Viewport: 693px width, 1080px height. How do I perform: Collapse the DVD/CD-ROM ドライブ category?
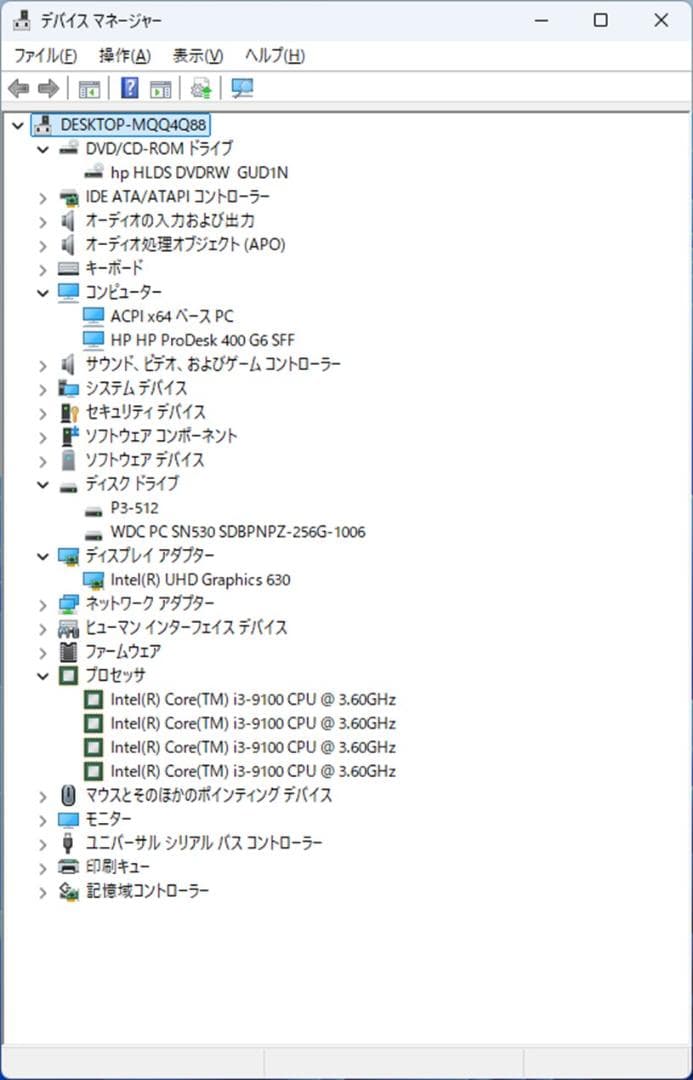[x=43, y=149]
